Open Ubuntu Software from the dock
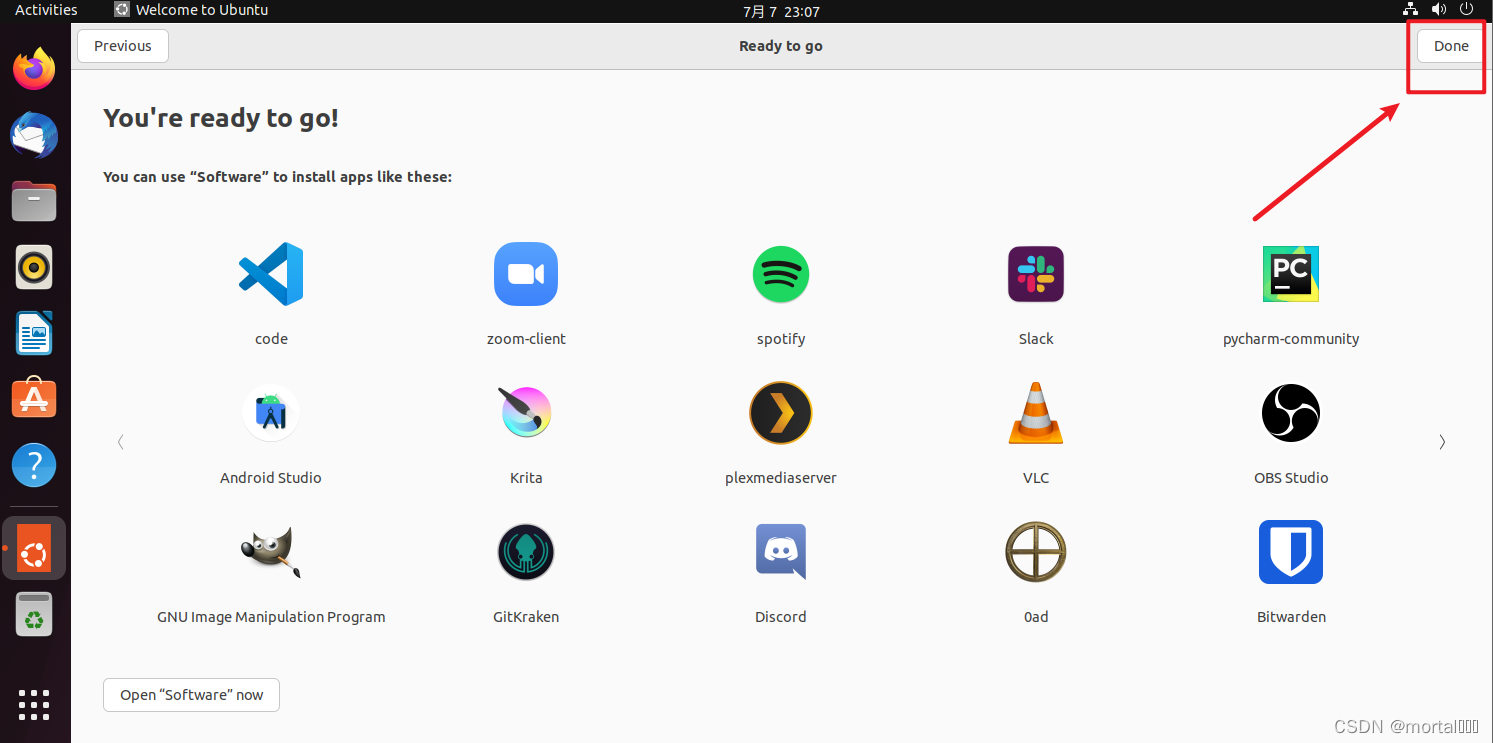 tap(34, 399)
